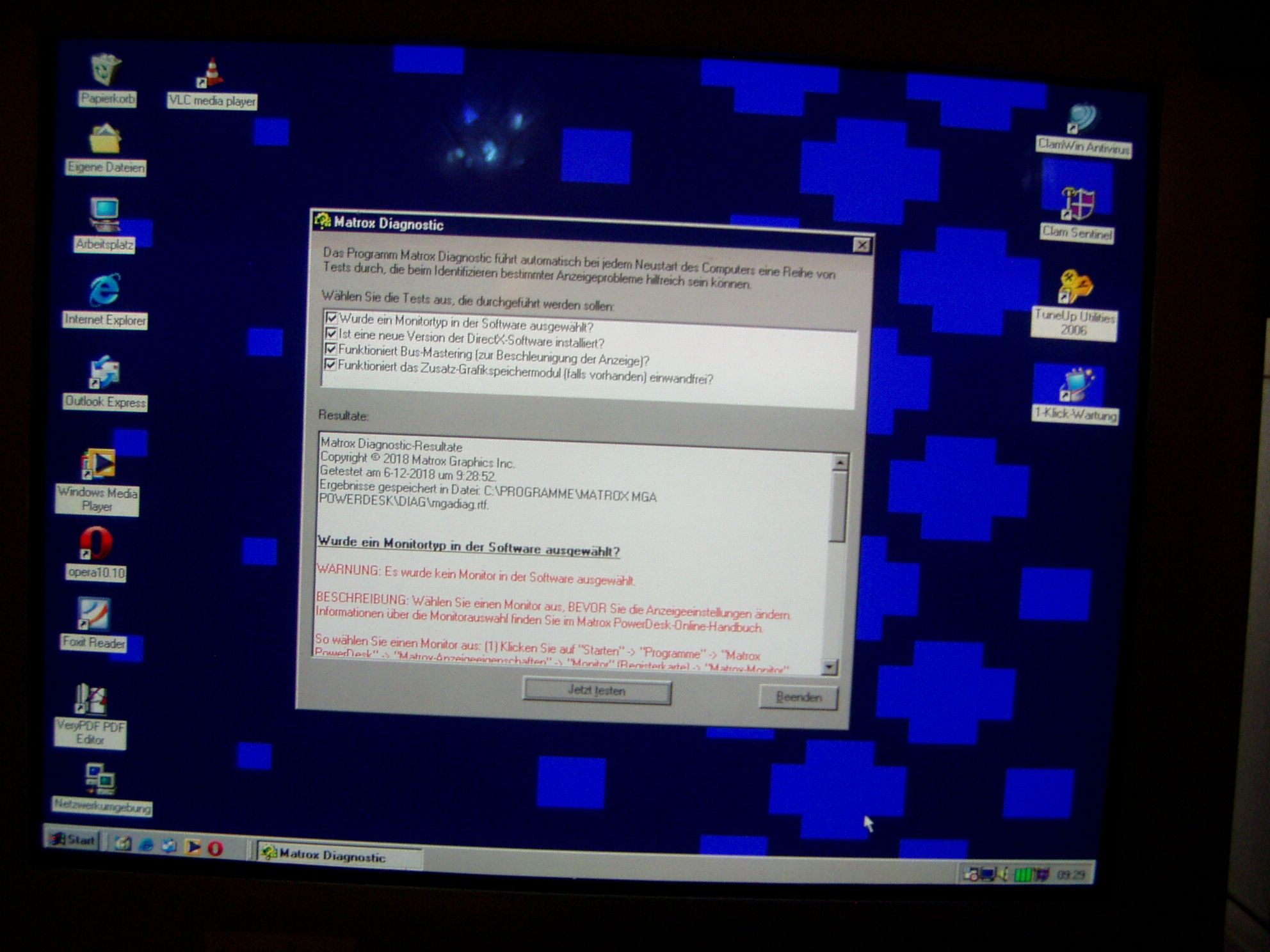Click the results scrollbar up arrow
Screen dimensions: 1270x952
click(840, 461)
